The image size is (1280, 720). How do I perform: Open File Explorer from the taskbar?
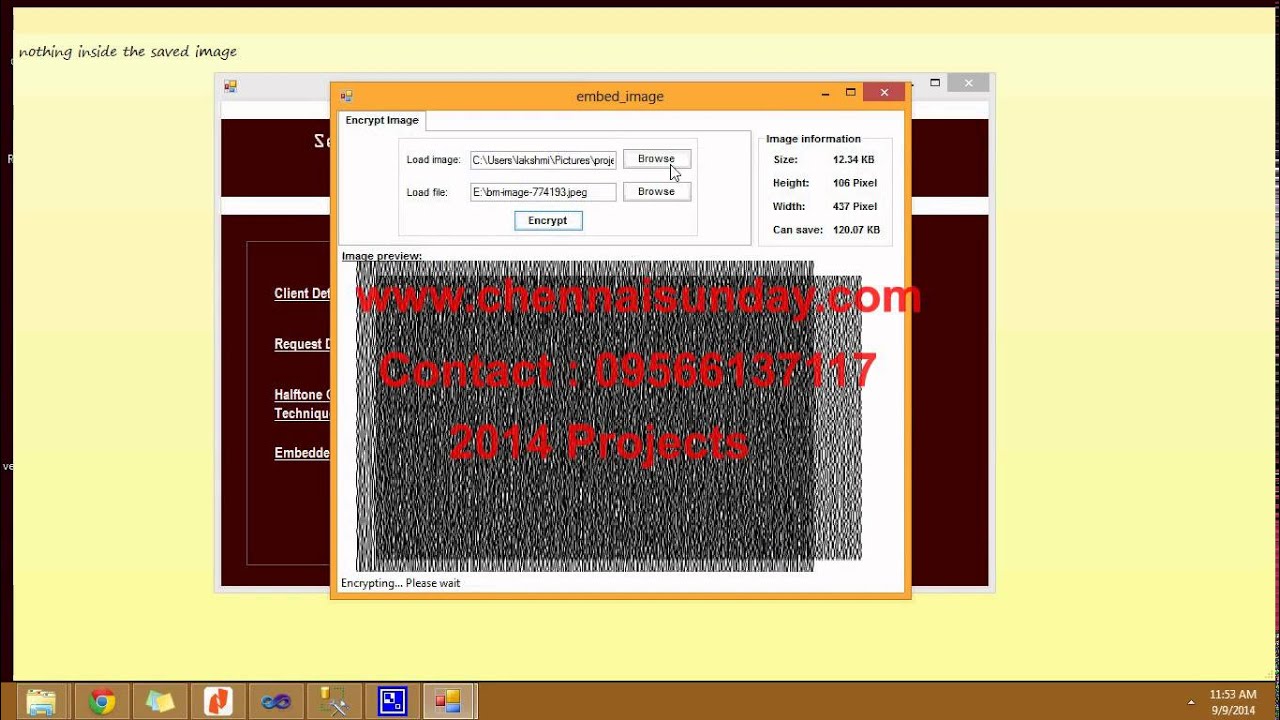(x=41, y=702)
